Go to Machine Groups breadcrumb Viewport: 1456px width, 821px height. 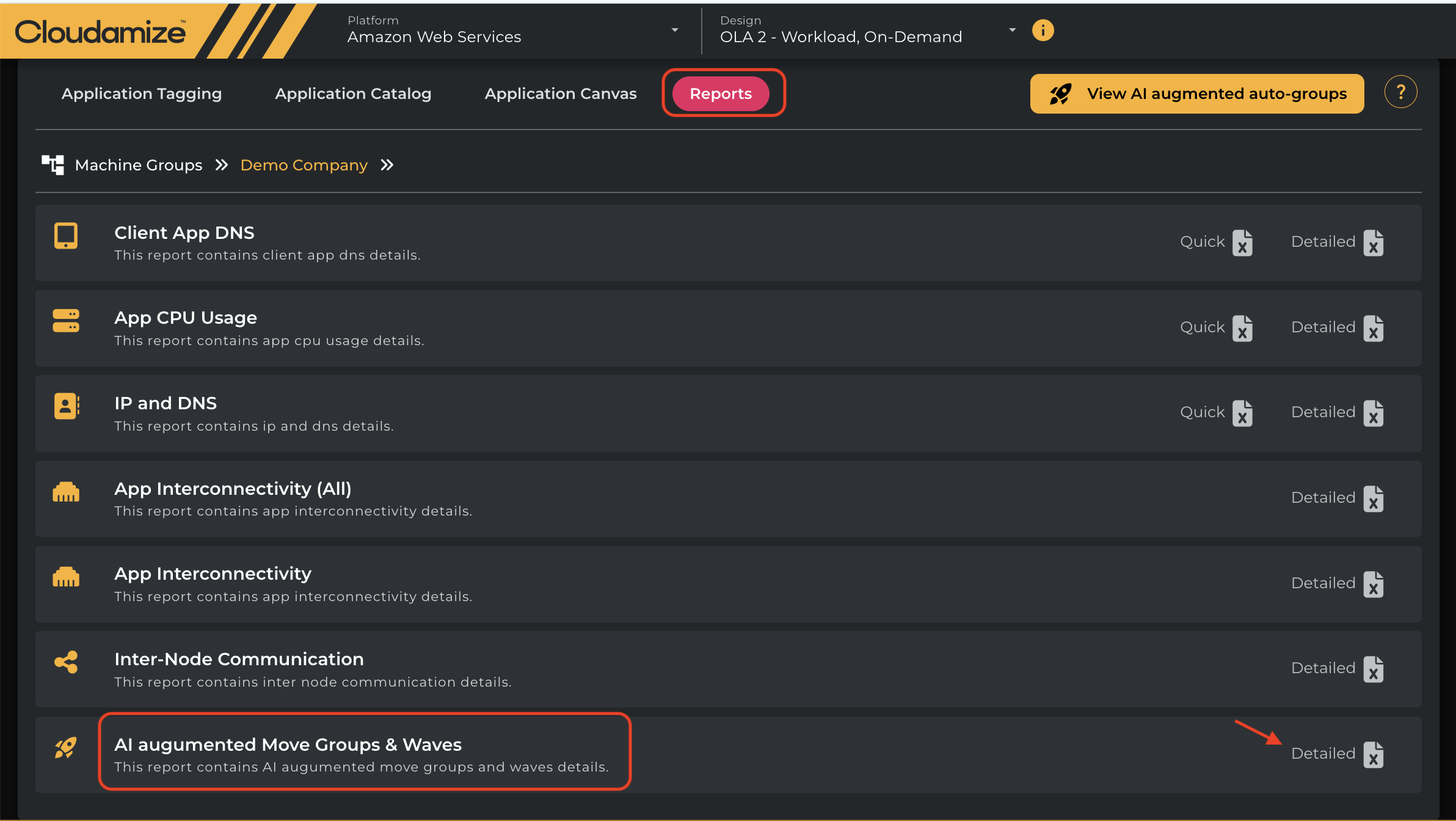pyautogui.click(x=139, y=165)
